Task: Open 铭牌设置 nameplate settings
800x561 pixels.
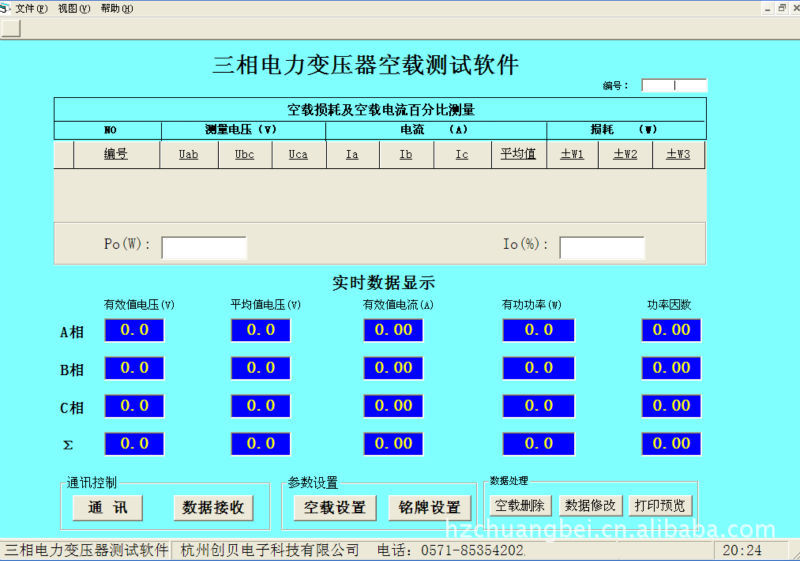Action: [x=429, y=508]
